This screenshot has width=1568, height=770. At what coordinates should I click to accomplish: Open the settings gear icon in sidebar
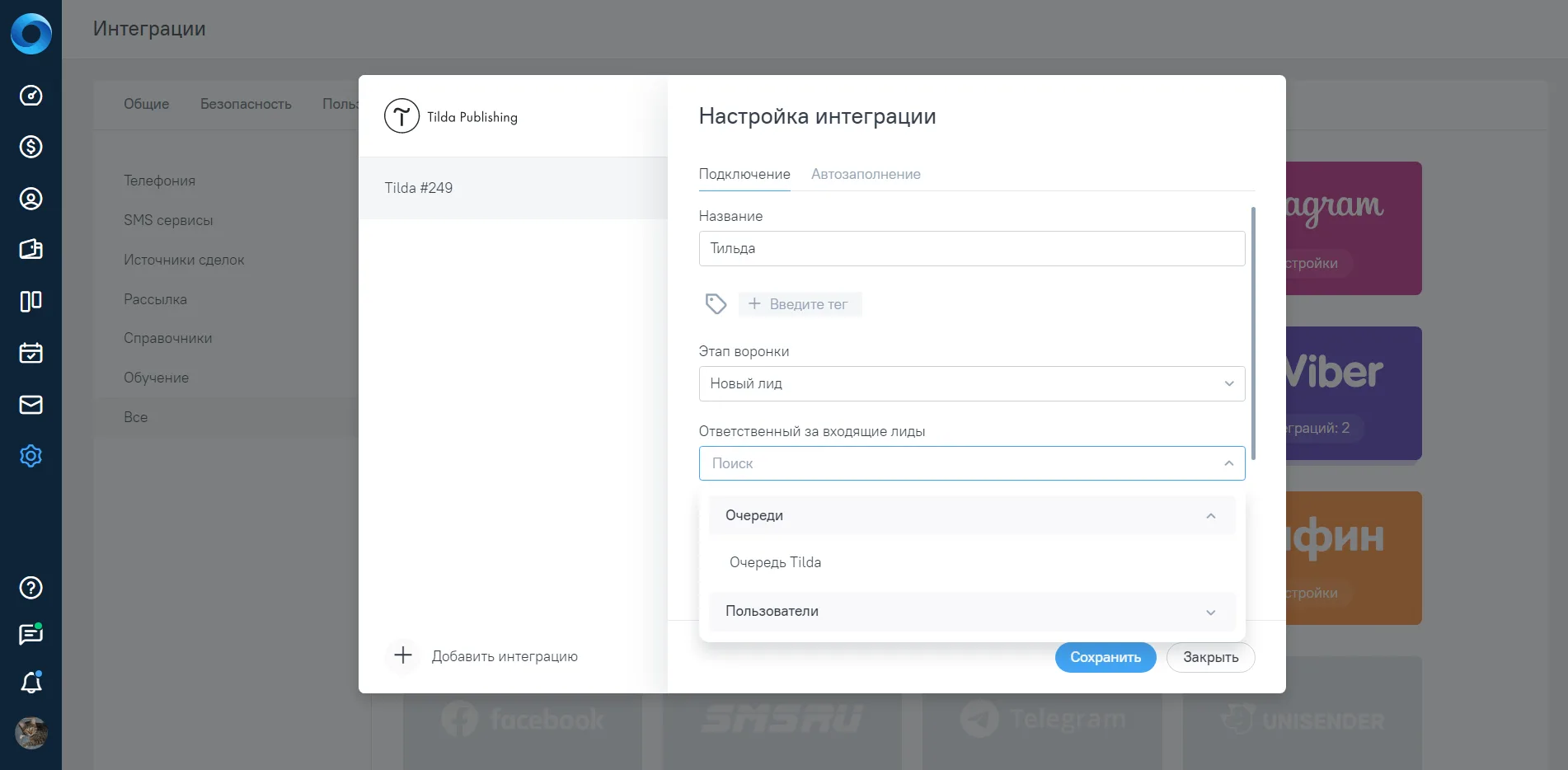(31, 456)
